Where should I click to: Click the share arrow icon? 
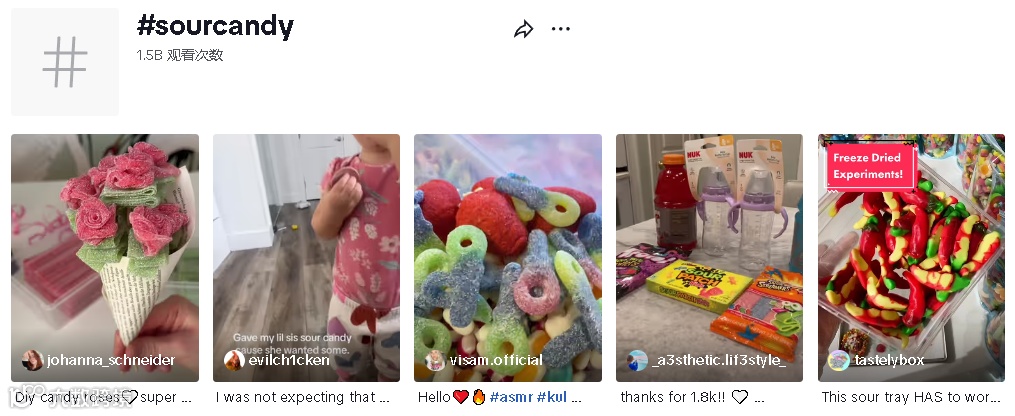coord(523,29)
